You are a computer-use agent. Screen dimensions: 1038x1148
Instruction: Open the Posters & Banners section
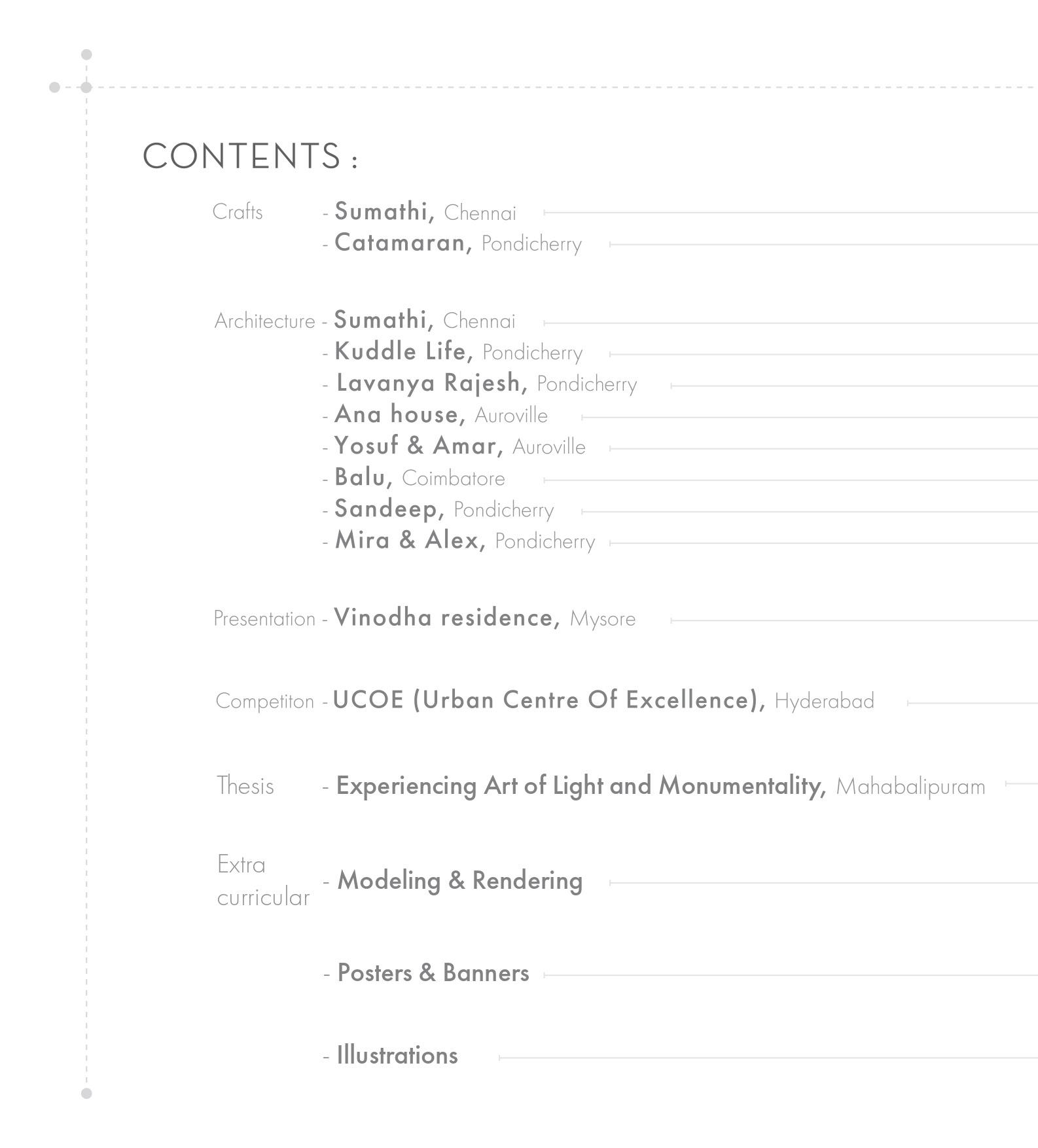[x=433, y=973]
